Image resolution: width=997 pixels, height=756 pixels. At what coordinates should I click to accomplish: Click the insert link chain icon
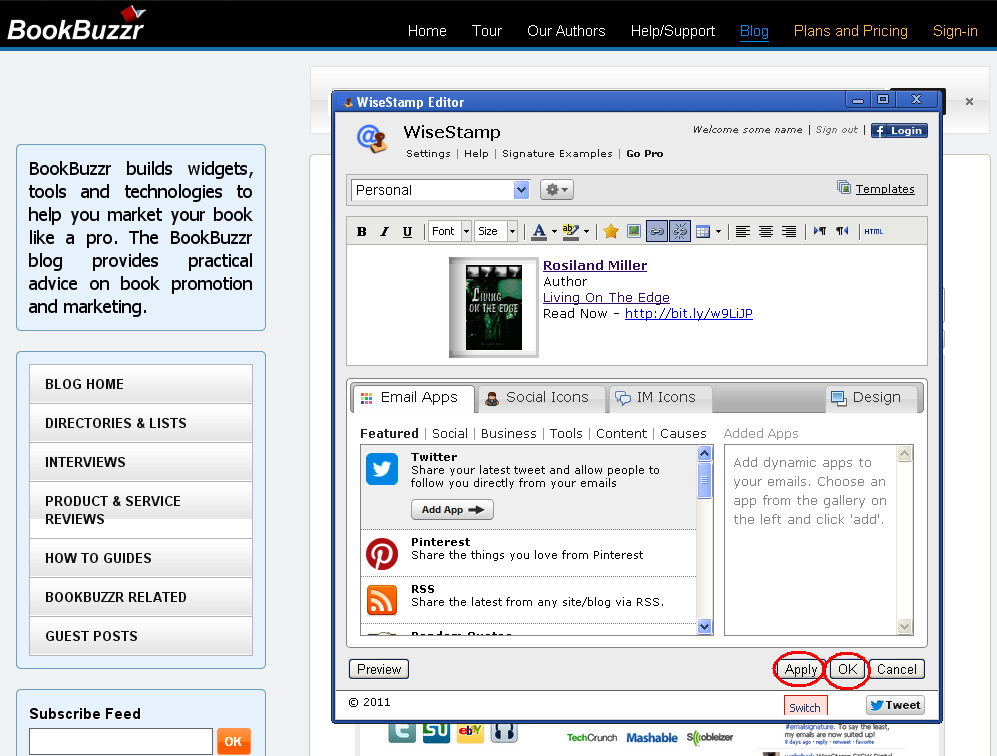pyautogui.click(x=657, y=232)
